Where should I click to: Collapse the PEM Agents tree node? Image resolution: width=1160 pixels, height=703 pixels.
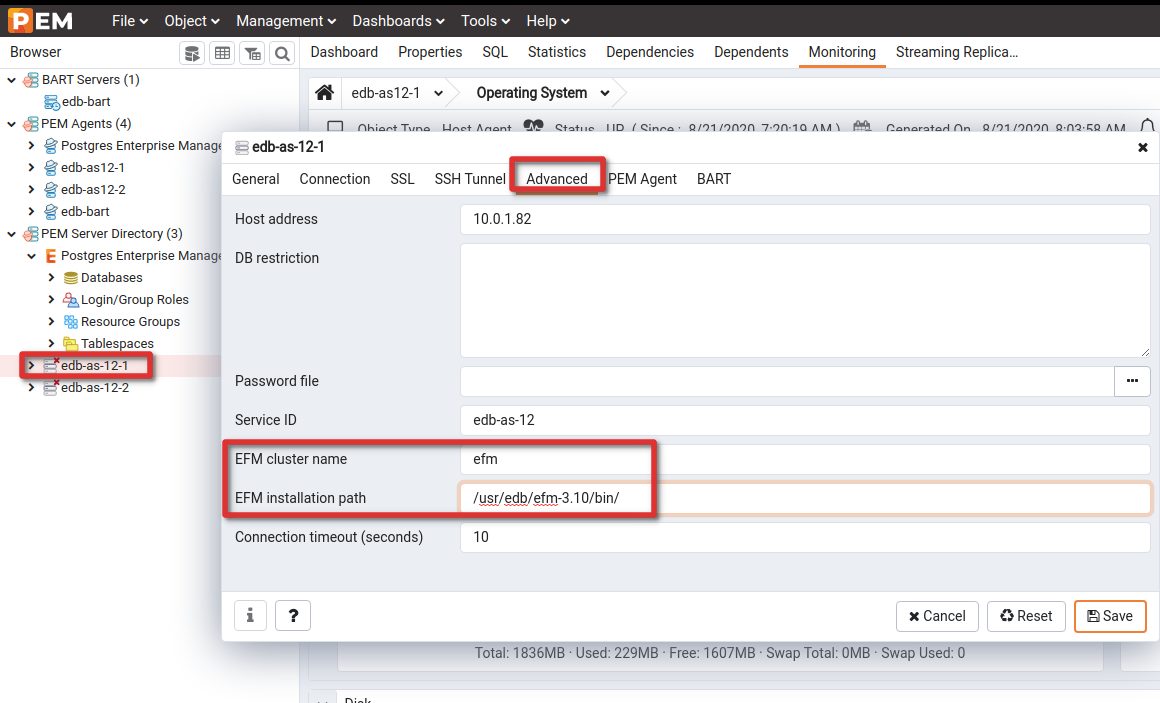click(x=11, y=124)
